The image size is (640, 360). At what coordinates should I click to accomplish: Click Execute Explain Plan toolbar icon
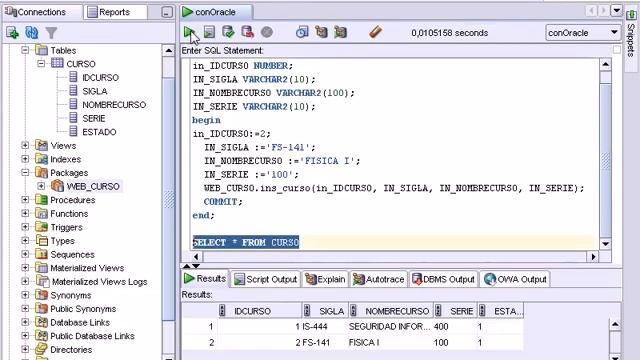321,32
